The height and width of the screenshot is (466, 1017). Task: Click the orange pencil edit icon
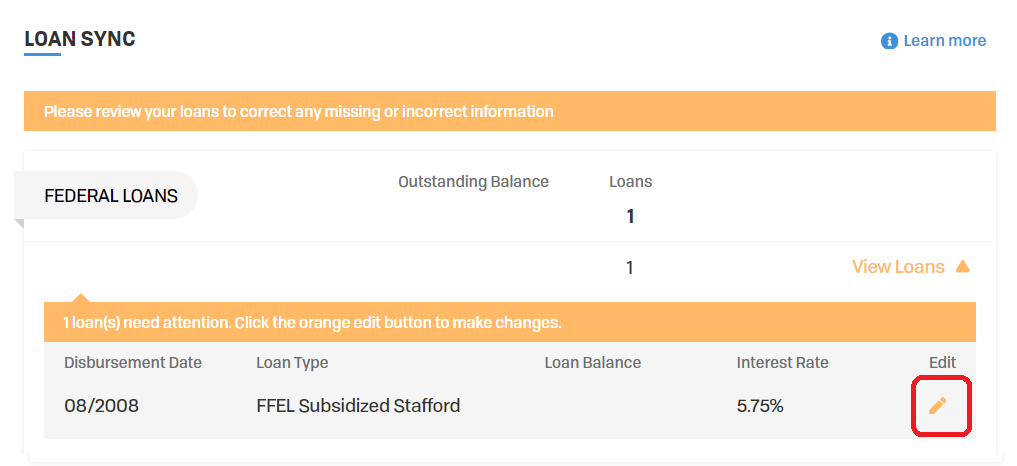(x=937, y=406)
